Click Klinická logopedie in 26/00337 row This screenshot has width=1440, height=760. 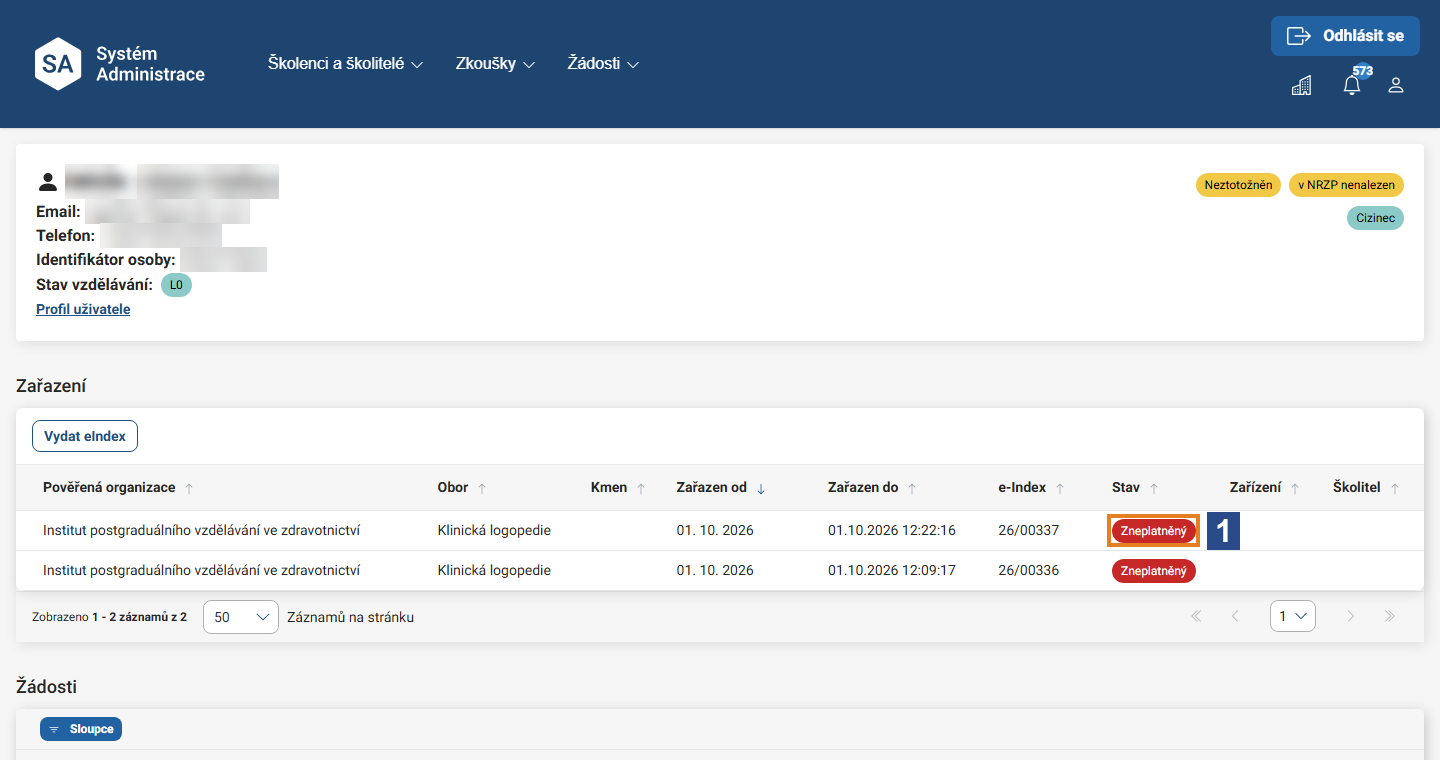(x=494, y=530)
